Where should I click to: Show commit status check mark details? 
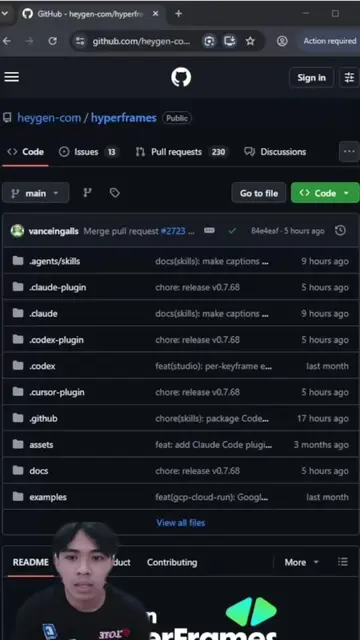pos(232,231)
